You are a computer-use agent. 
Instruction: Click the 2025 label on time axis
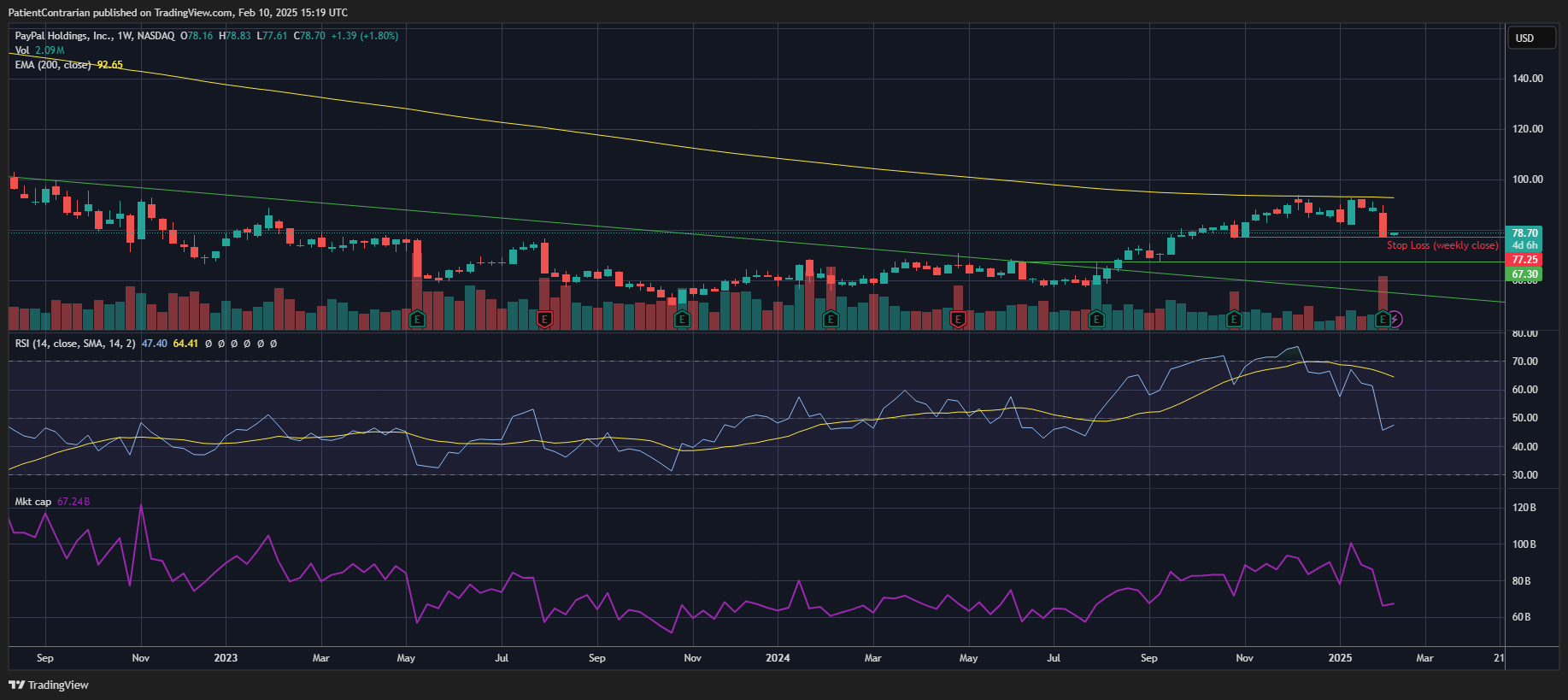point(1340,658)
